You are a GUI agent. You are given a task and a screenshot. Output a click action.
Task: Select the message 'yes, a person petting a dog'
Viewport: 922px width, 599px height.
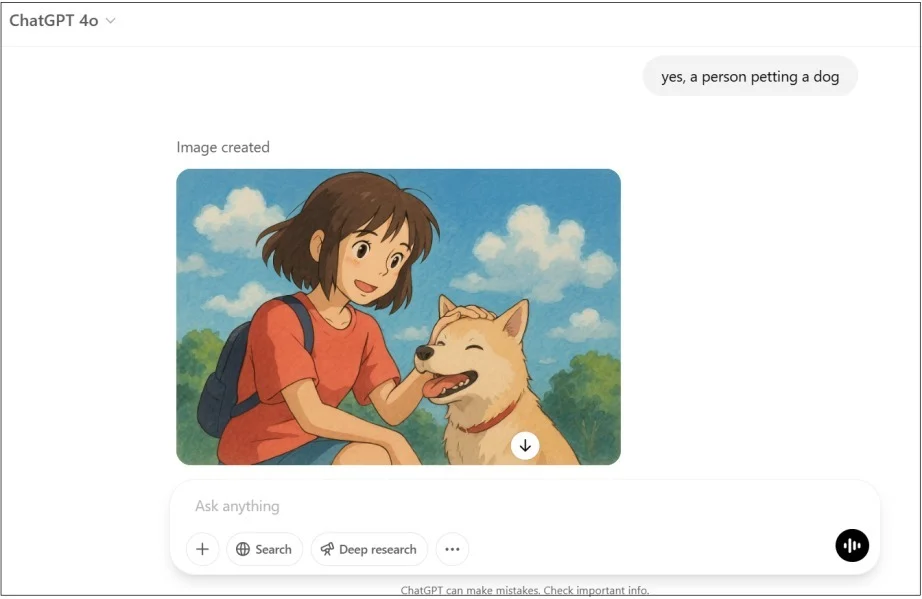tap(749, 77)
